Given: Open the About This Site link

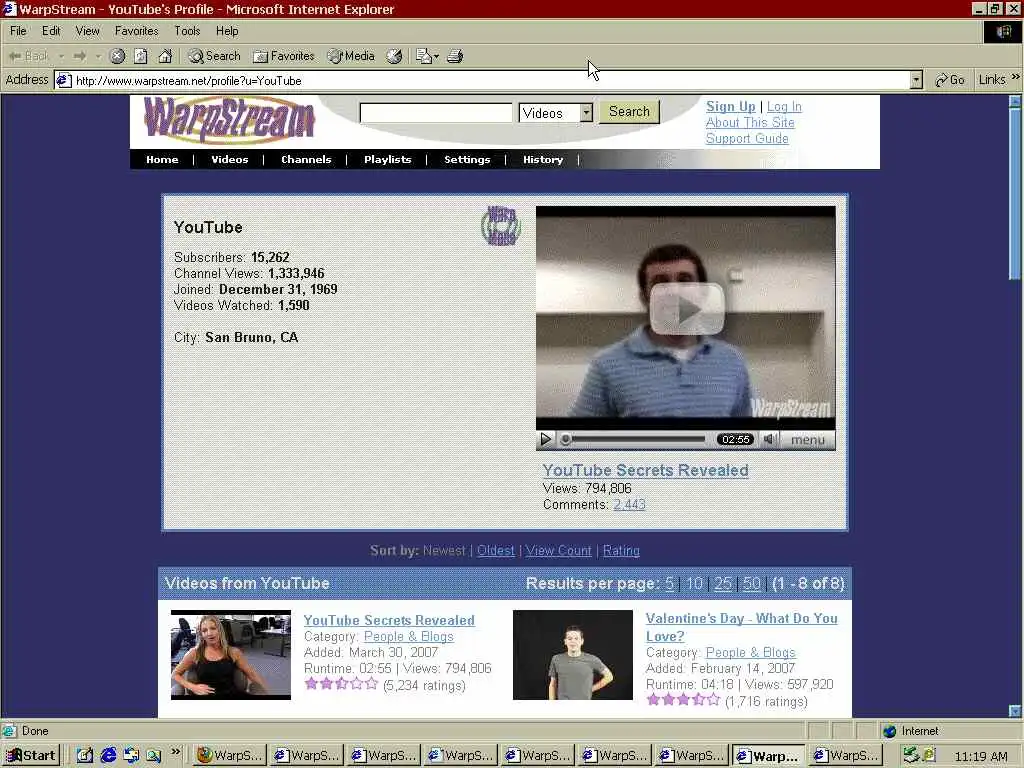Looking at the screenshot, I should [x=750, y=122].
